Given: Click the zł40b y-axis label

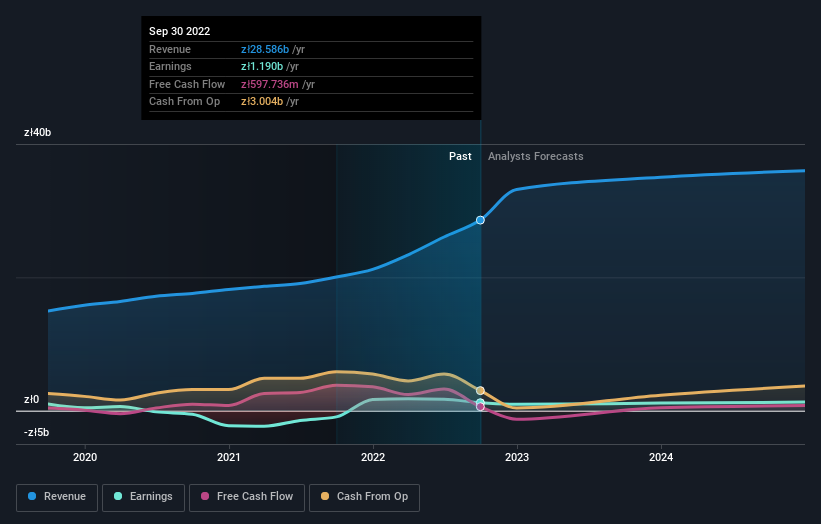Looking at the screenshot, I should pos(38,132).
